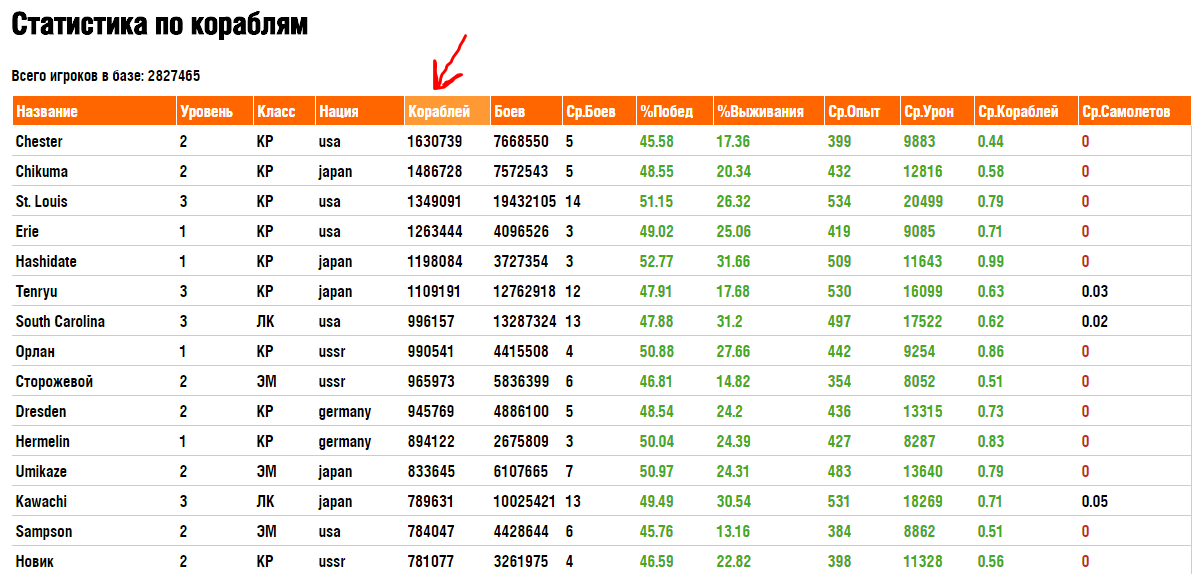The height and width of the screenshot is (574, 1201).
Task: Click St. Louis battles value 19432105
Action: [525, 202]
